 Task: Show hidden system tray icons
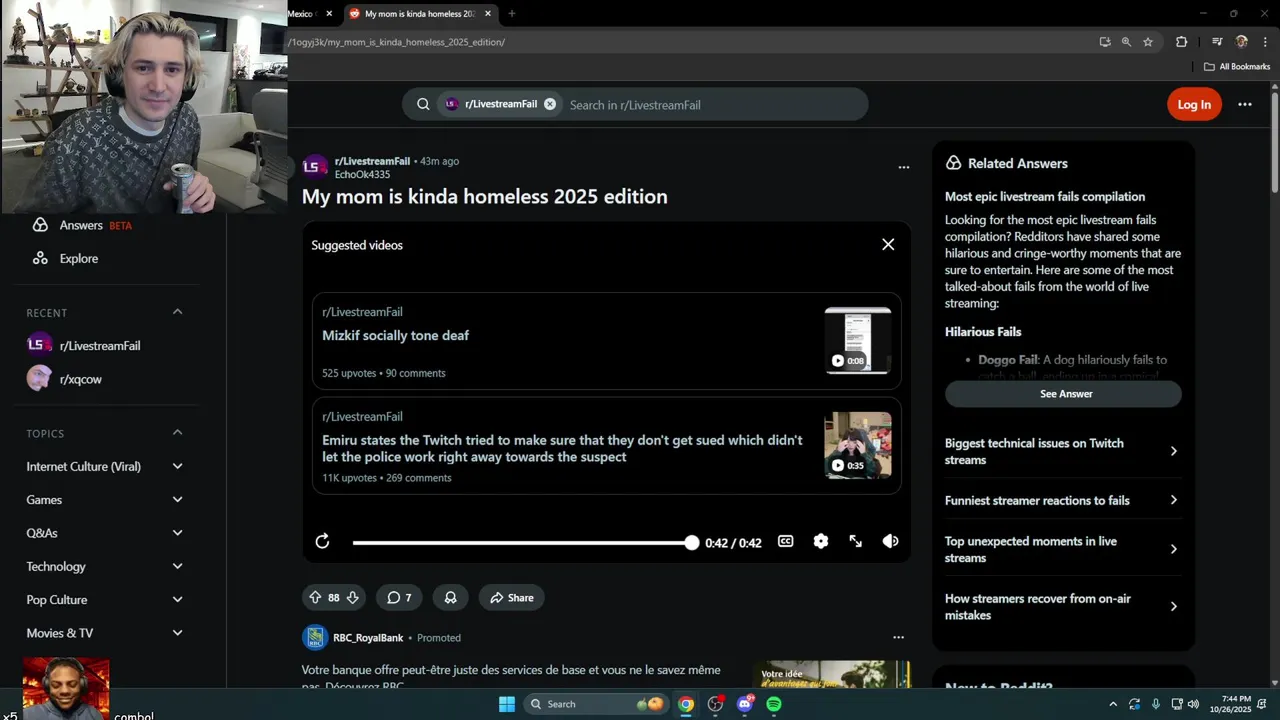1113,704
